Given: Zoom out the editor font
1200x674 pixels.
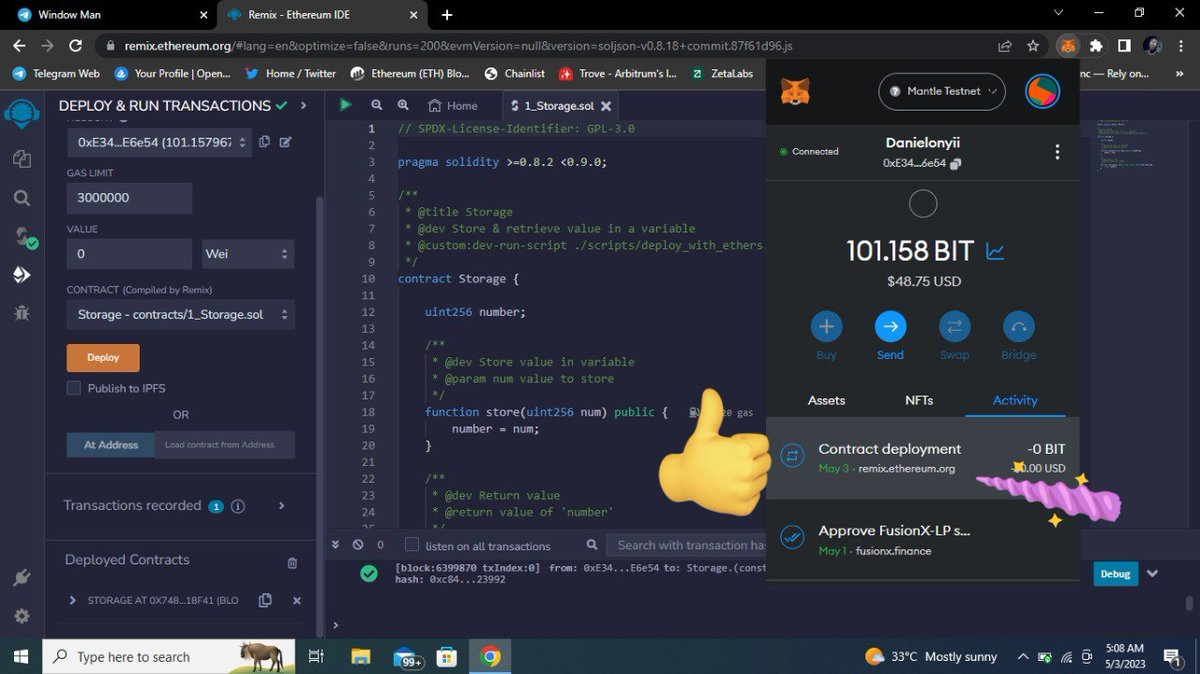Looking at the screenshot, I should (377, 105).
